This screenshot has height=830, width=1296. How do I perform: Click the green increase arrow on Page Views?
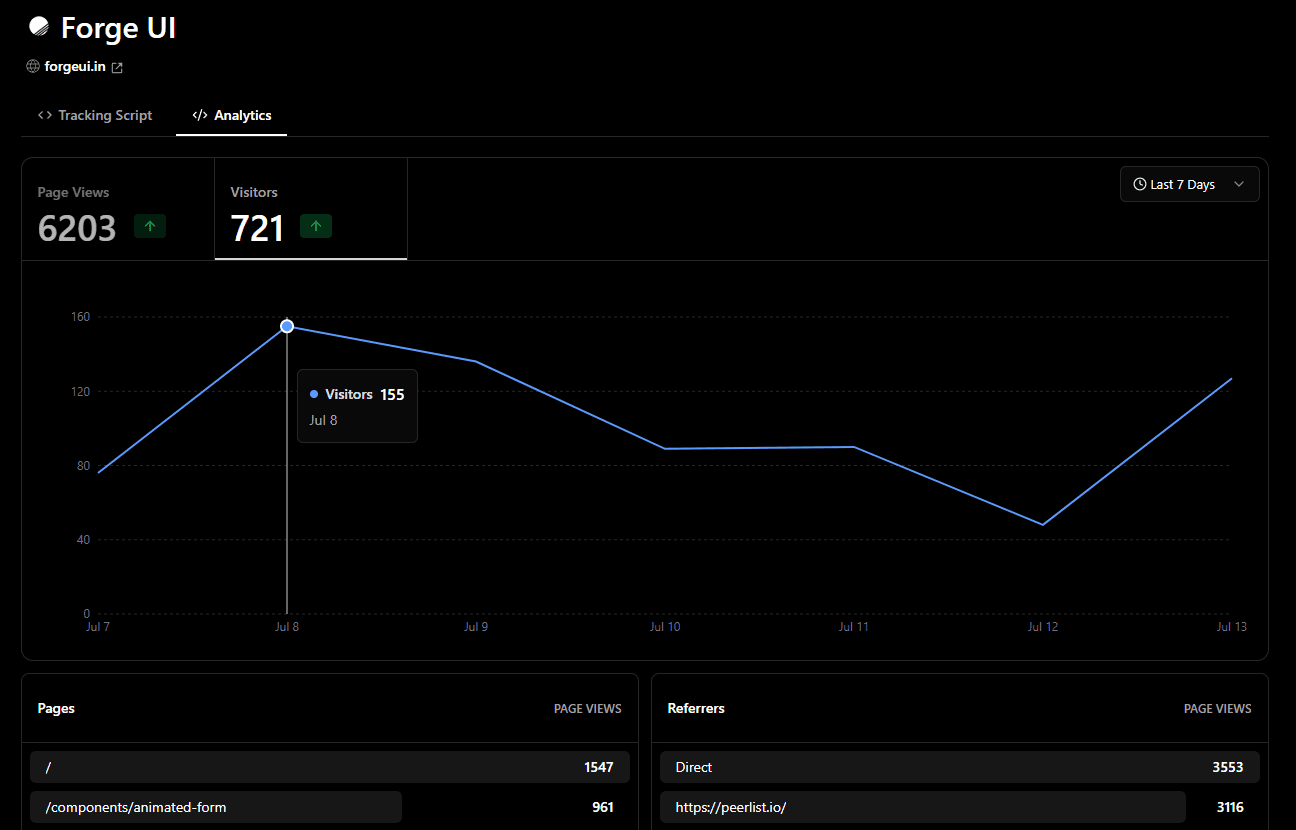pos(150,226)
